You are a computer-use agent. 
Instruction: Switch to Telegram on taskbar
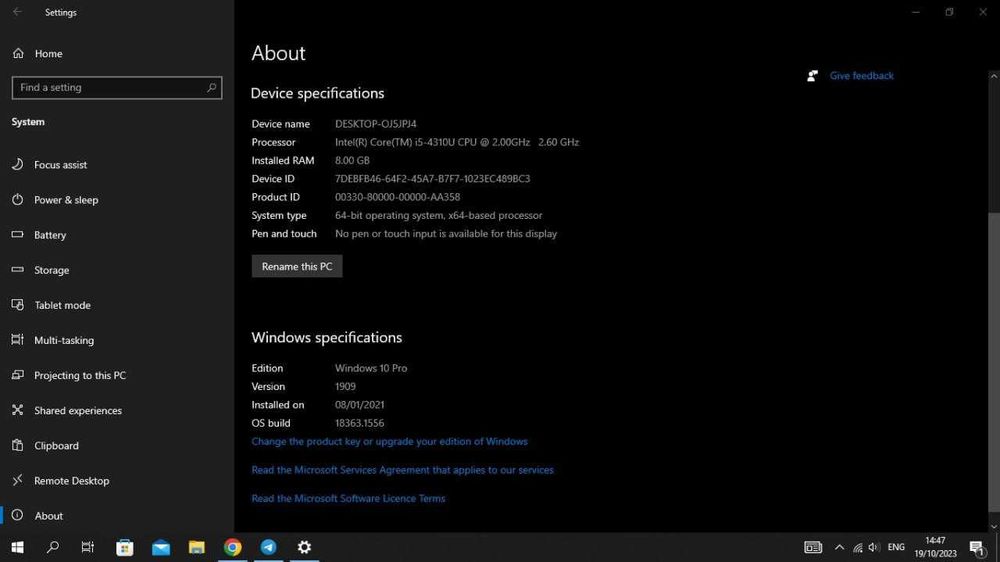[x=268, y=547]
